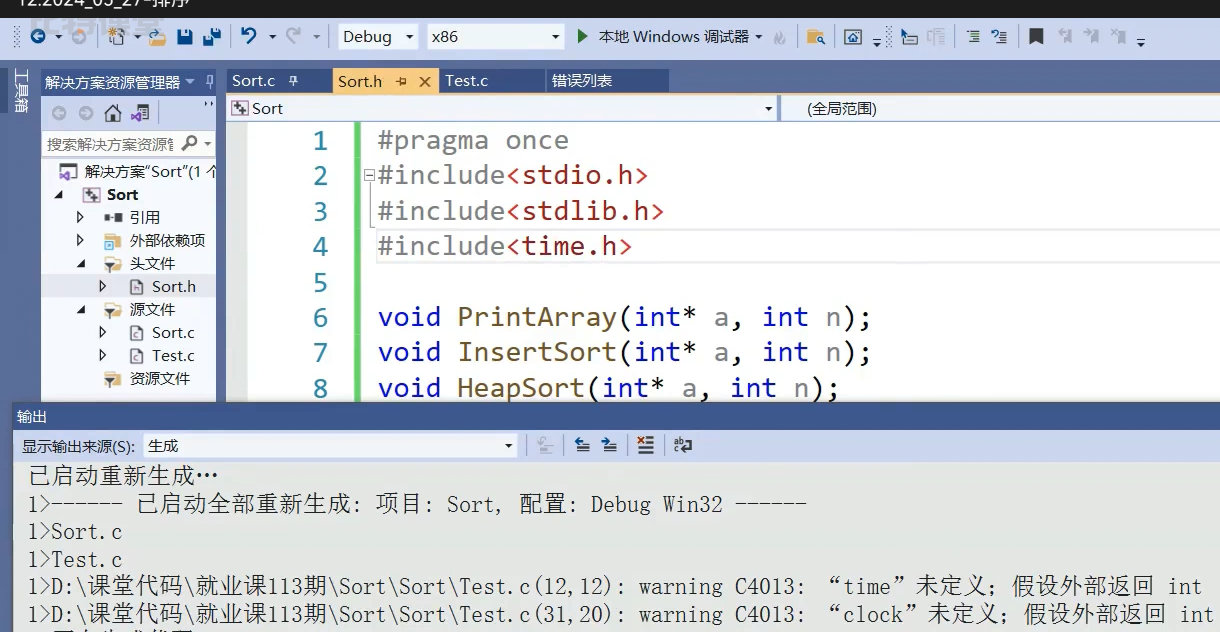Select Sort.h in Solution Explorer
Image resolution: width=1220 pixels, height=632 pixels.
(x=173, y=286)
